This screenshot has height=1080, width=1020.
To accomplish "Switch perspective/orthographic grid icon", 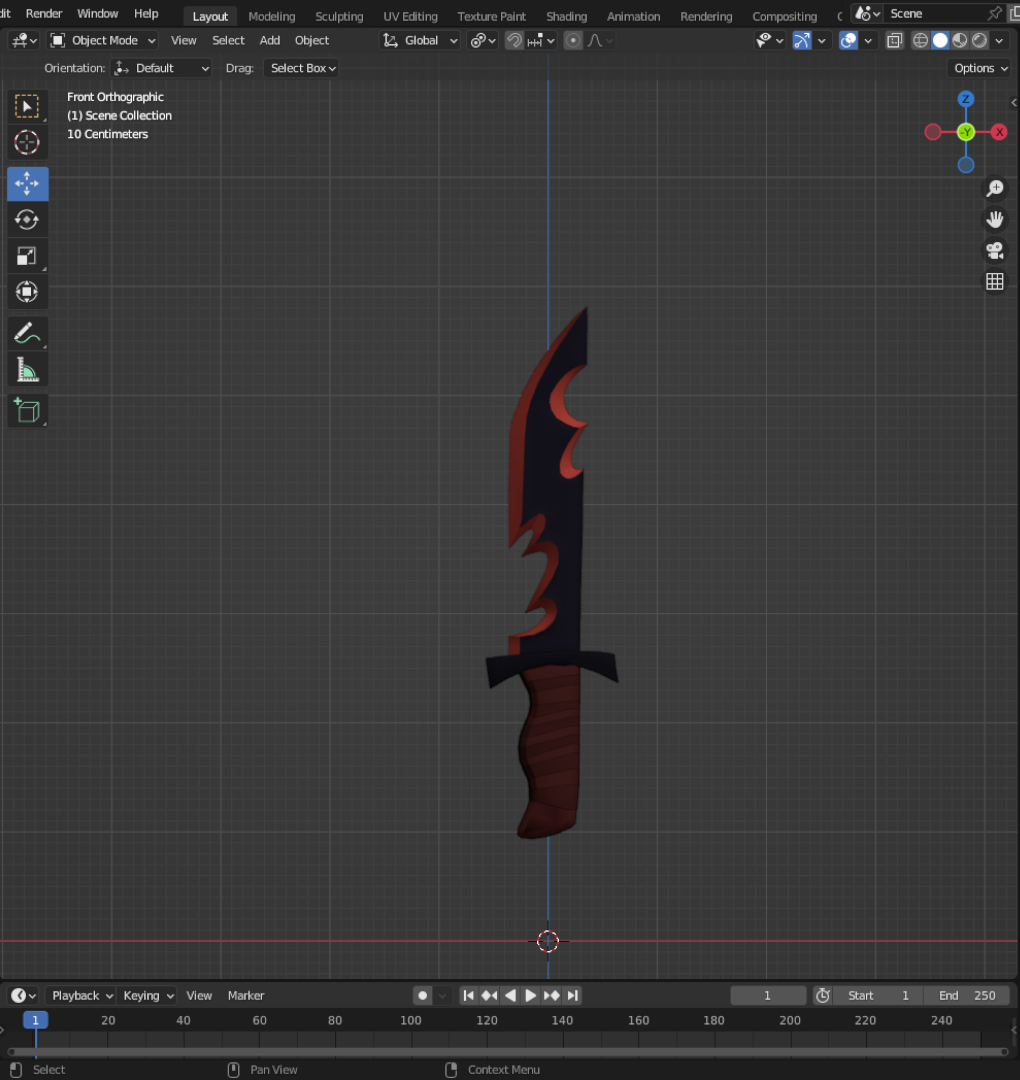I will pyautogui.click(x=995, y=281).
